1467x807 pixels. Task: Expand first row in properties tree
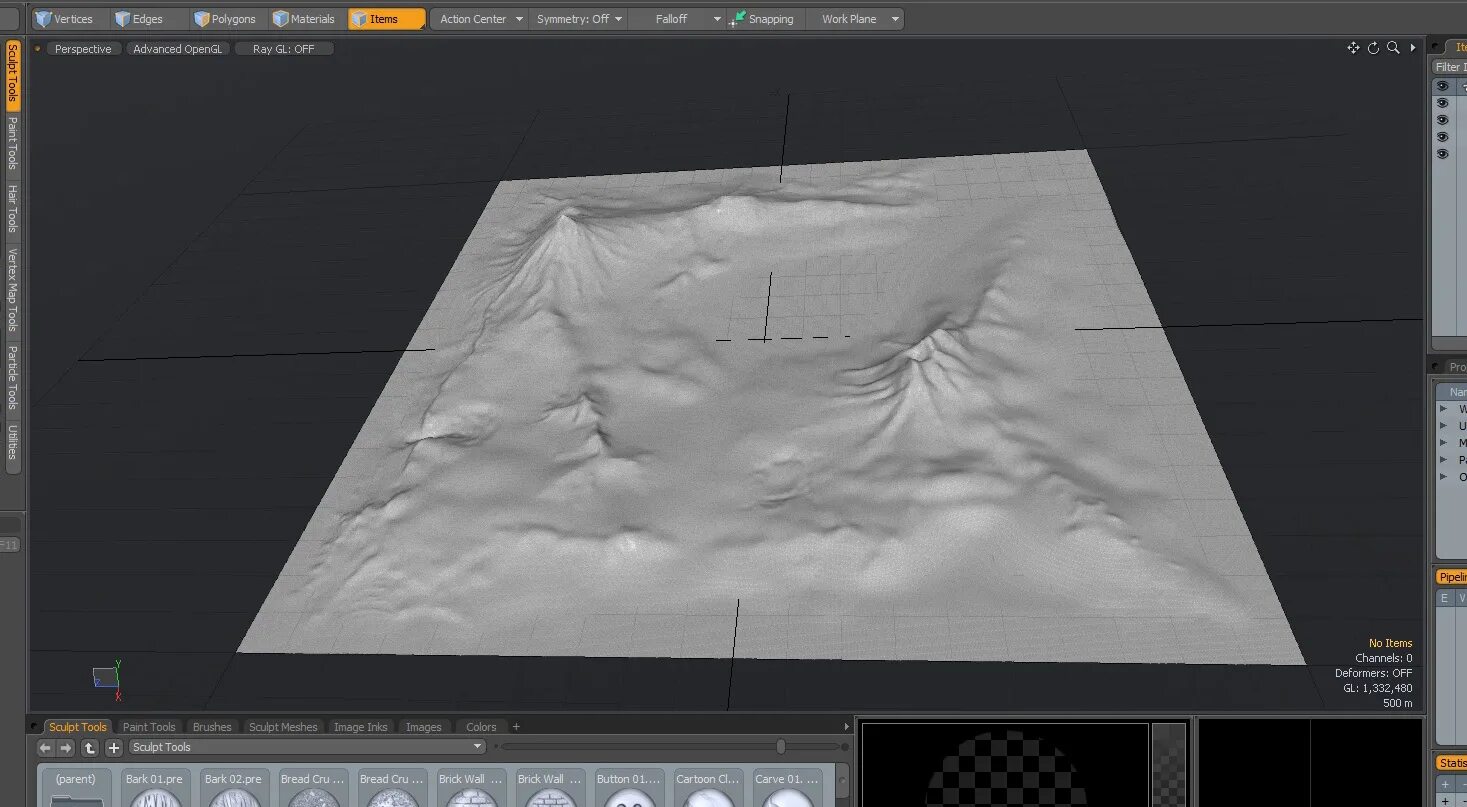click(x=1443, y=408)
